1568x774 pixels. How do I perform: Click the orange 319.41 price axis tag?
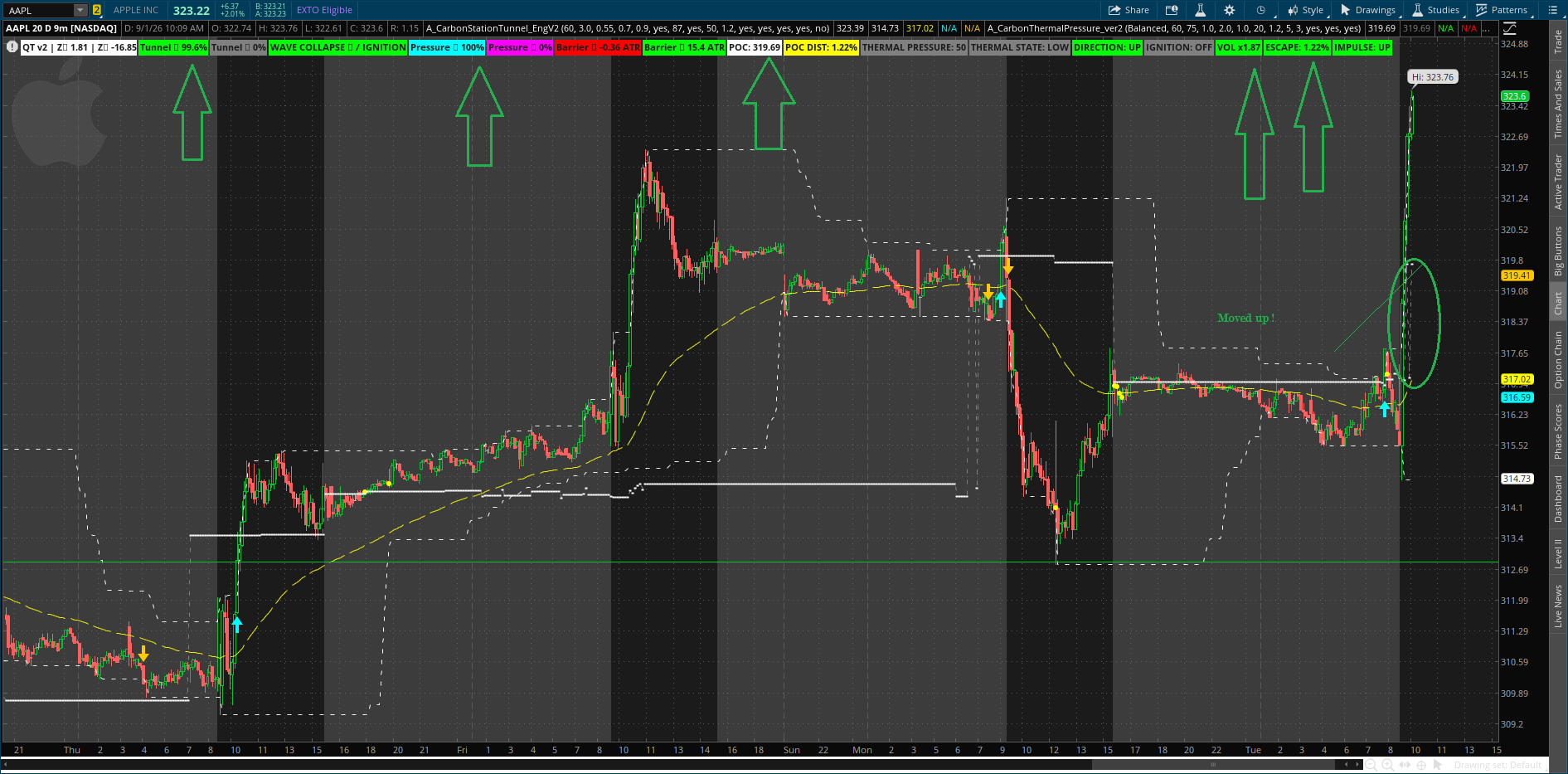tap(1517, 275)
